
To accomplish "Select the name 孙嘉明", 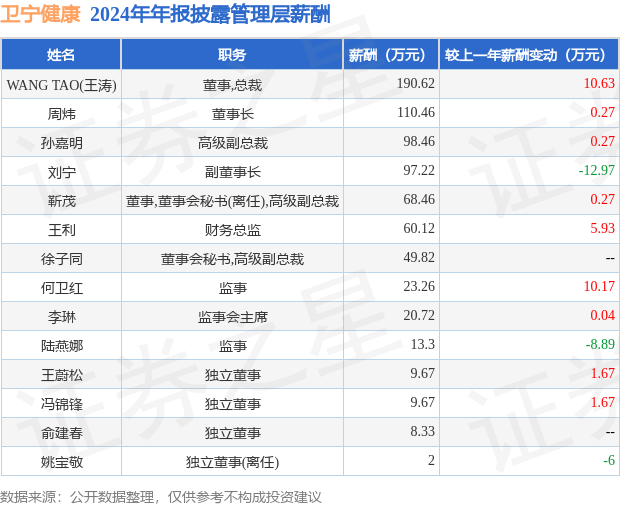I will 61,143.
